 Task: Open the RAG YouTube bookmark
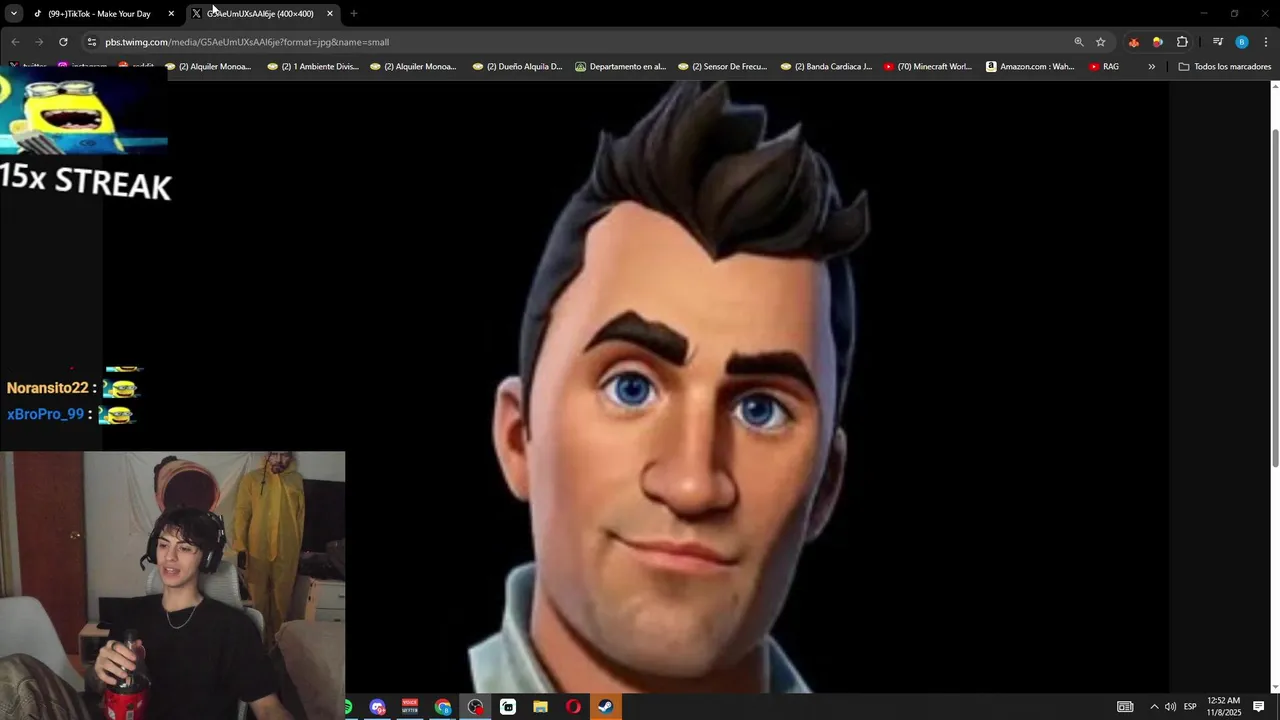(1104, 67)
